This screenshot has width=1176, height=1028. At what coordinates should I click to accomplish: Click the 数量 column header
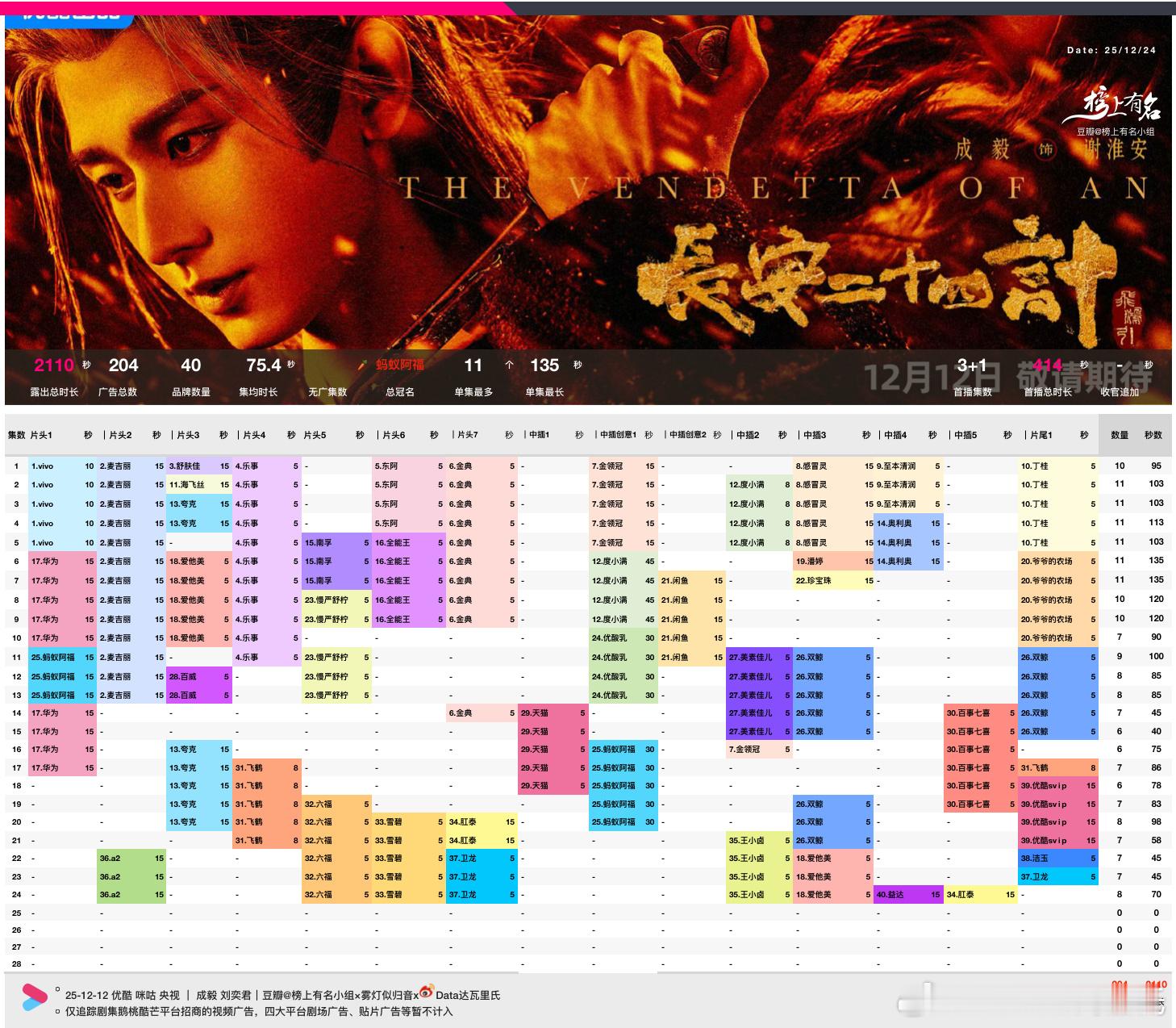[1120, 435]
